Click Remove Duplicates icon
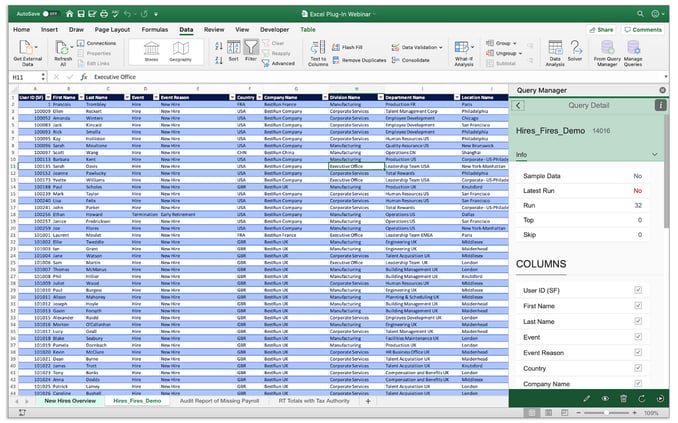This screenshot has width=678, height=423. click(336, 60)
